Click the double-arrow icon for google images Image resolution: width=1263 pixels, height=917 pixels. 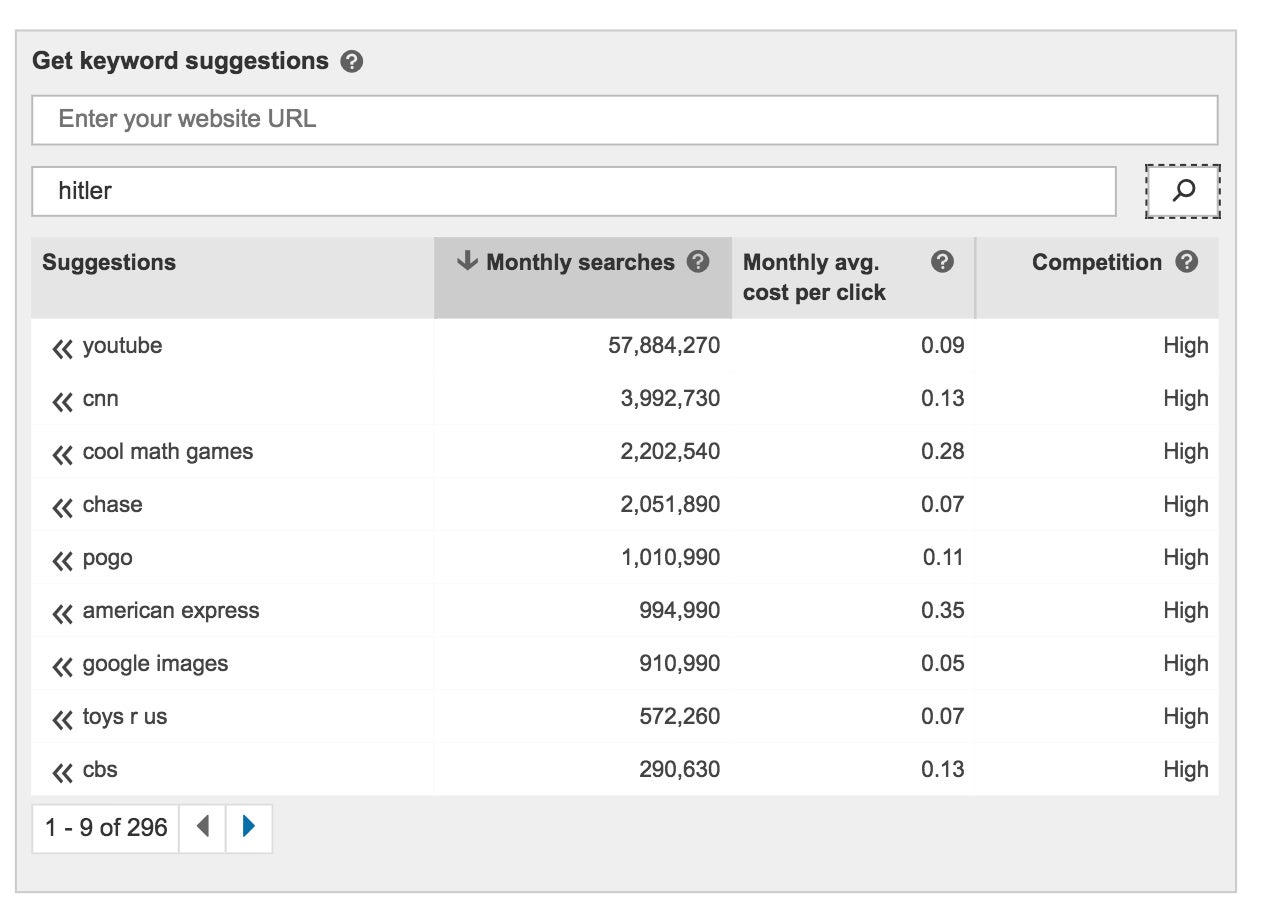coord(62,666)
